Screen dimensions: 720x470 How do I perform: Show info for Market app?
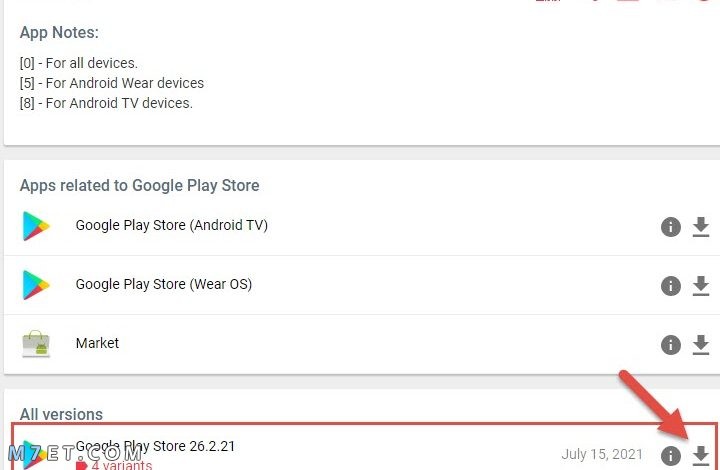coord(670,345)
